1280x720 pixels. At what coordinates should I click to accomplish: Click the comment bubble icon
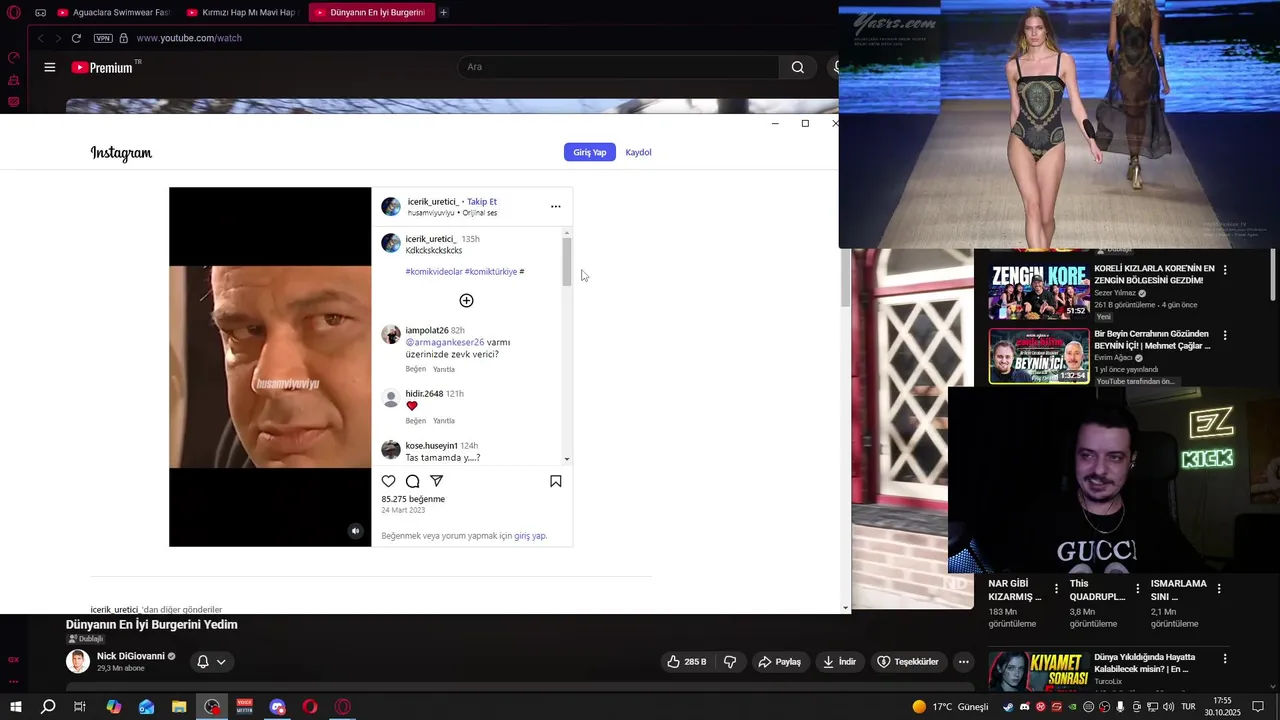tap(412, 481)
